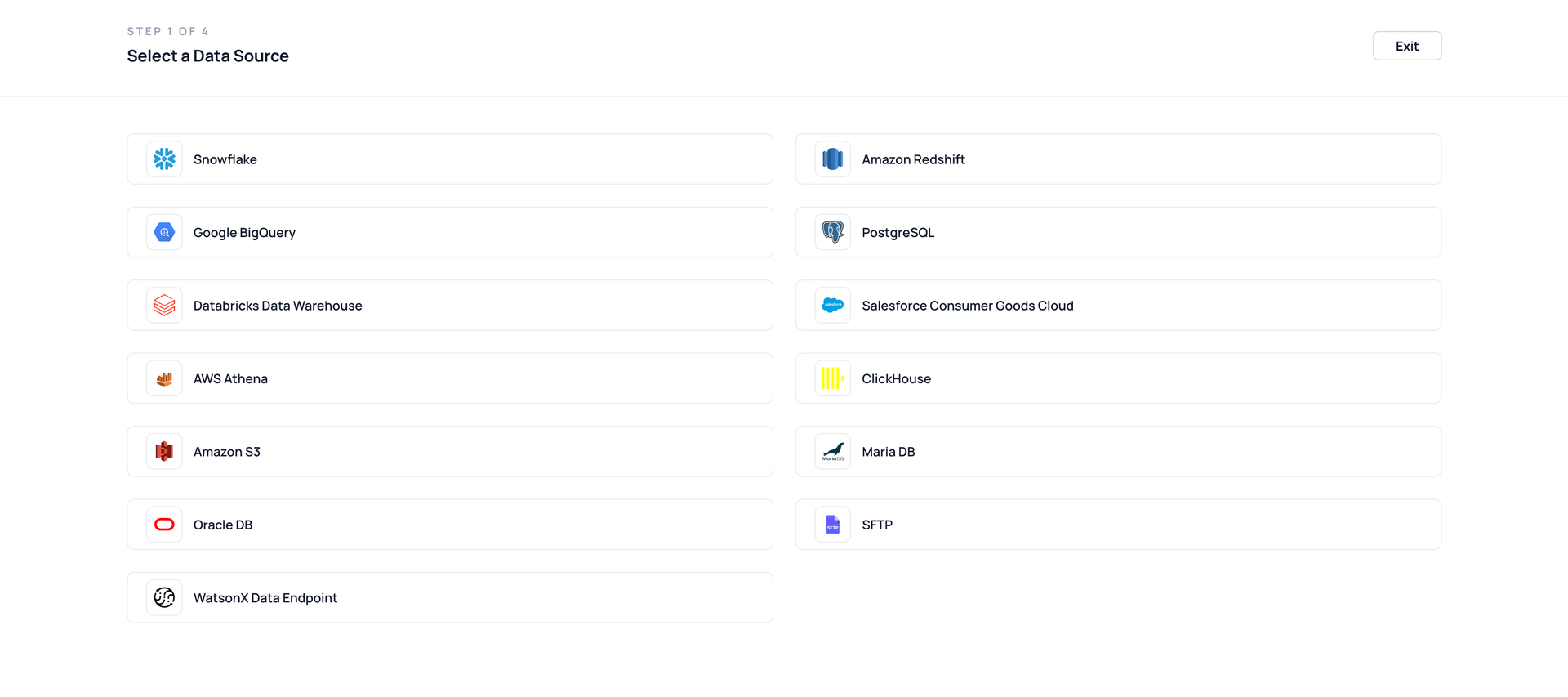Click the MariaDB seal icon
Image resolution: width=1568 pixels, height=697 pixels.
832,452
